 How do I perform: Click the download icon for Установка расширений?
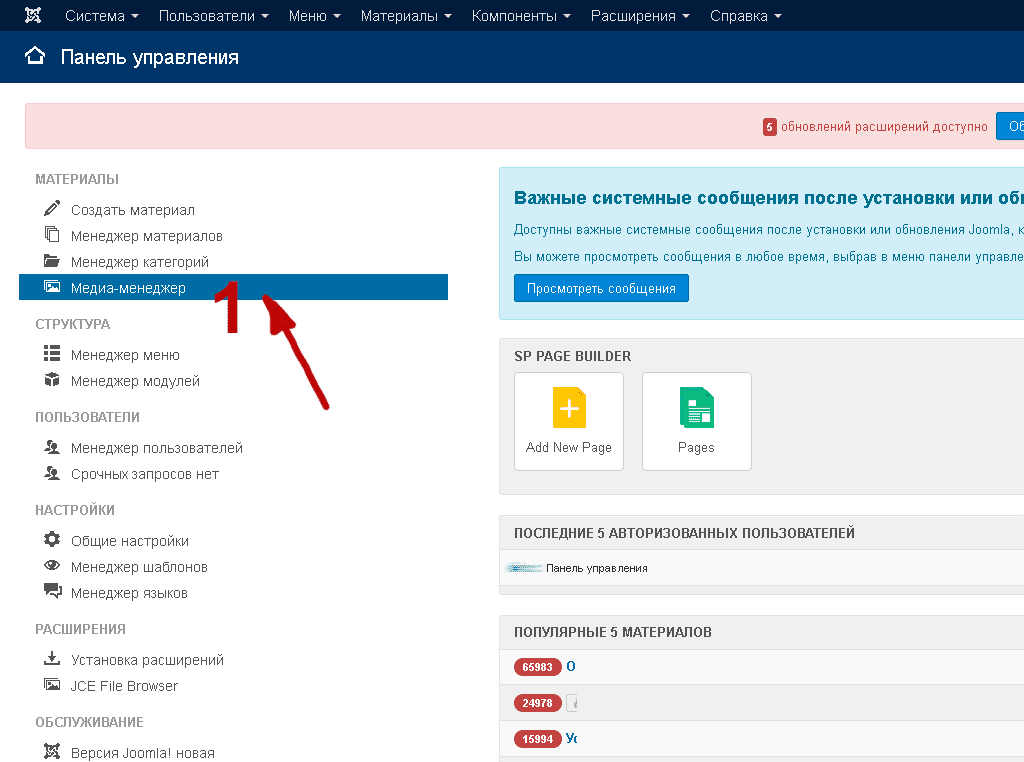click(52, 659)
